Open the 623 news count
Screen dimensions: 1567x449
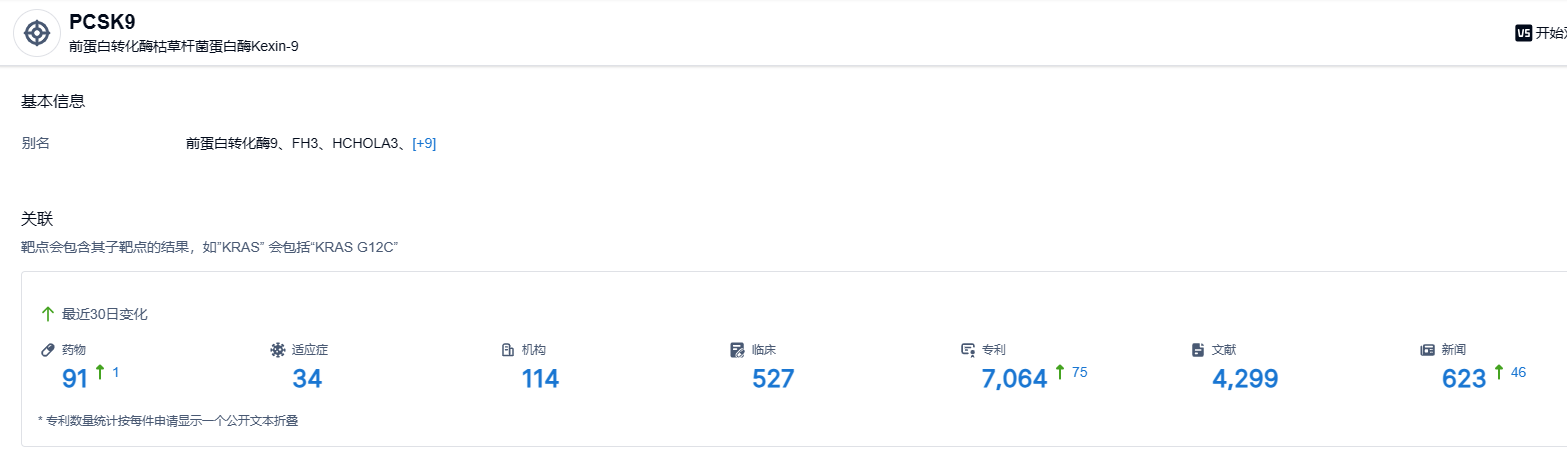pyautogui.click(x=1464, y=379)
